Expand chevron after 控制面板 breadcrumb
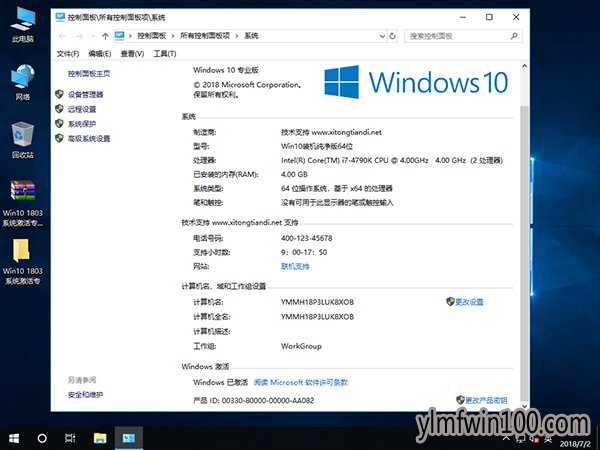Viewport: 600px width, 450px height. 173,36
